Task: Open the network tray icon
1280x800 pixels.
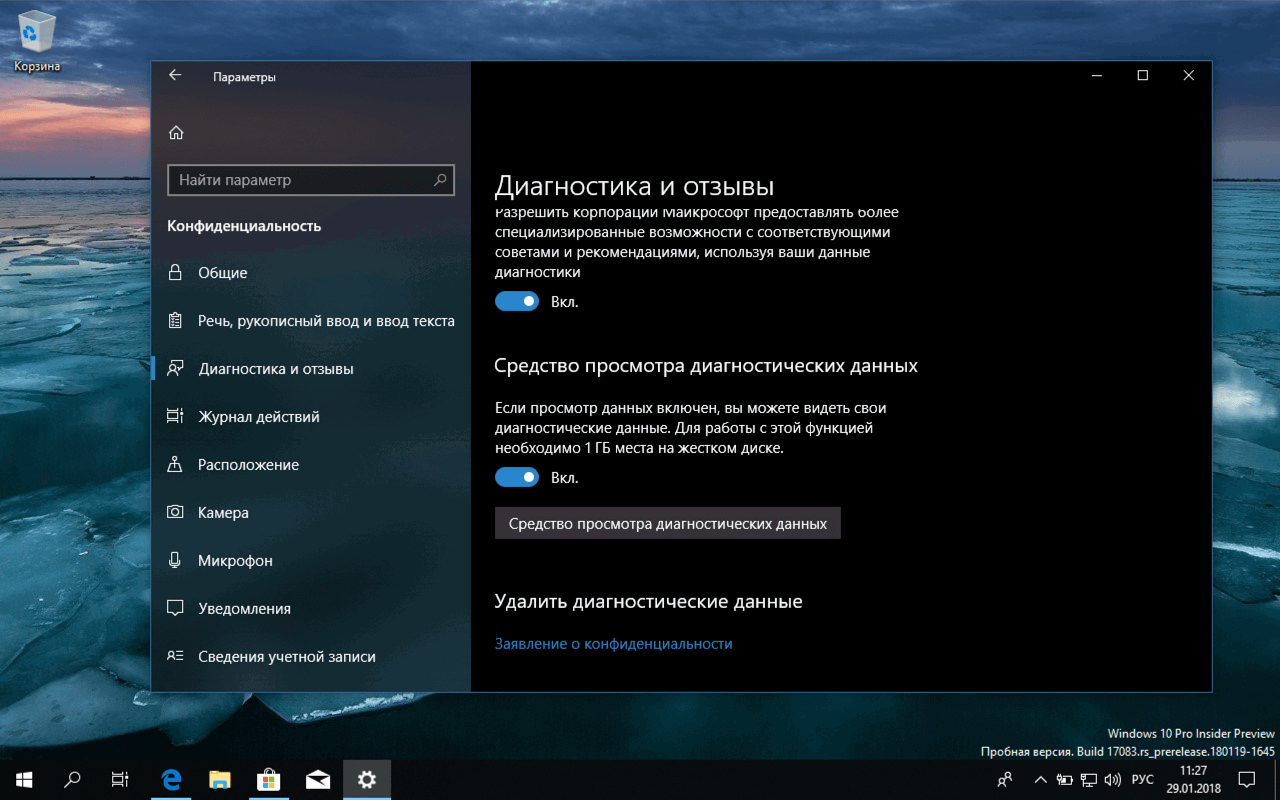Action: pos(1088,780)
